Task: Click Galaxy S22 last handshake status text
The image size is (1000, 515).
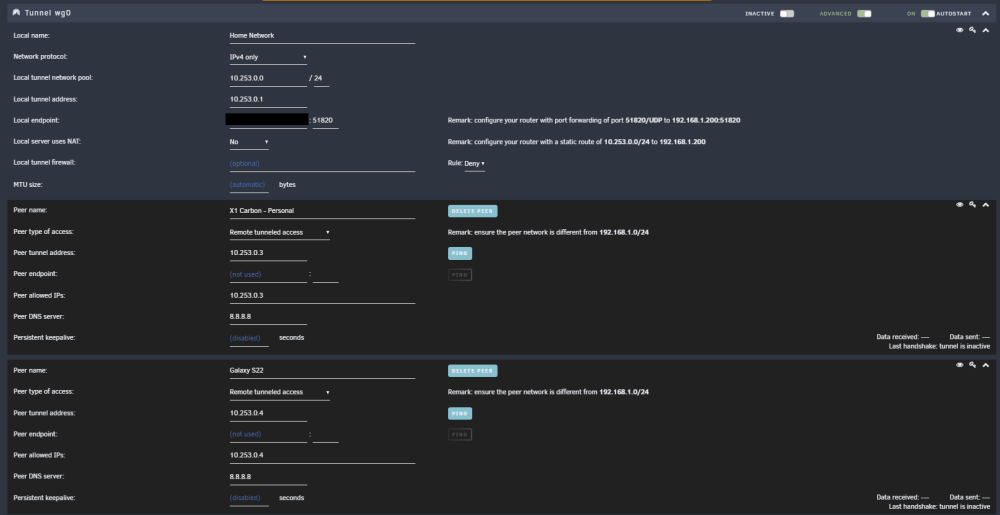Action: click(x=939, y=507)
